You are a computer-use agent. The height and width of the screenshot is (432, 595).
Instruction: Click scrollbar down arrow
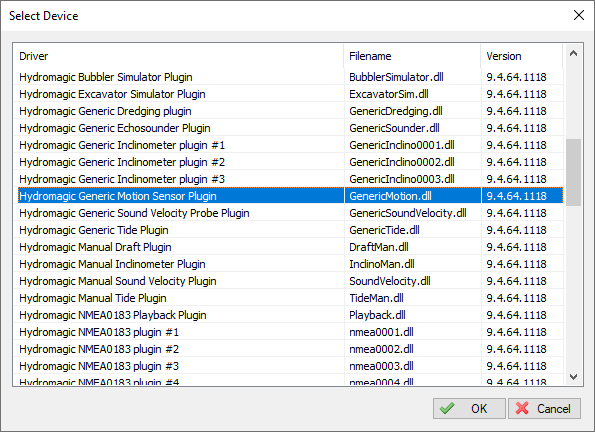573,377
